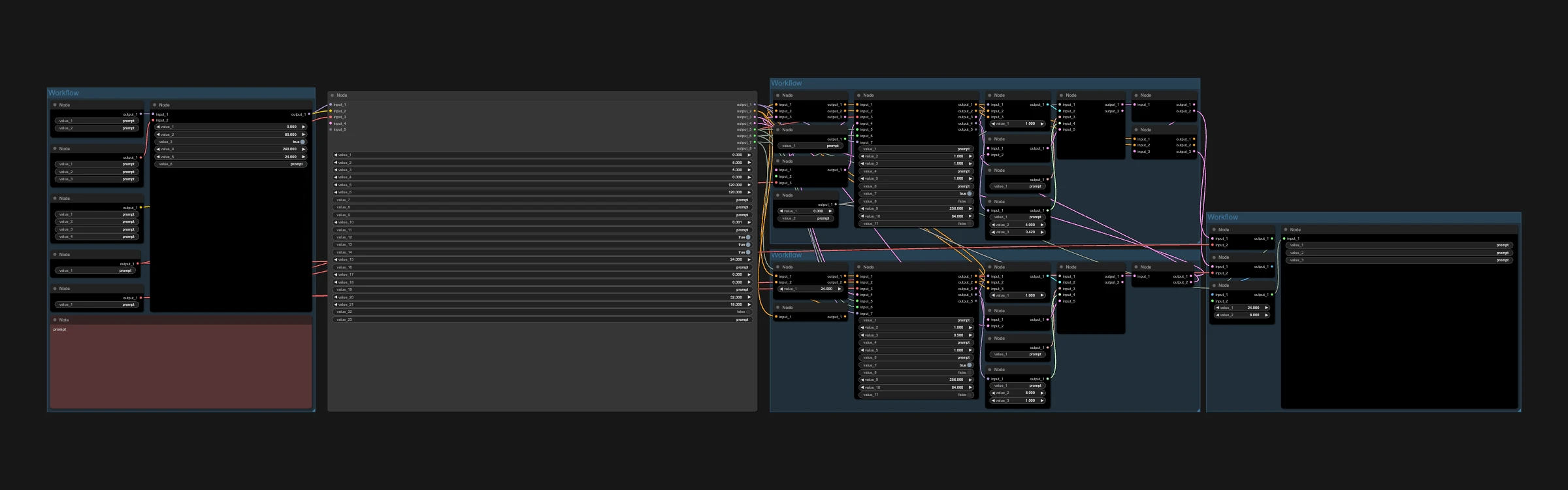Viewport: 1568px width, 490px height.
Task: Decrease value_15 using its left arrow
Action: [x=336, y=259]
